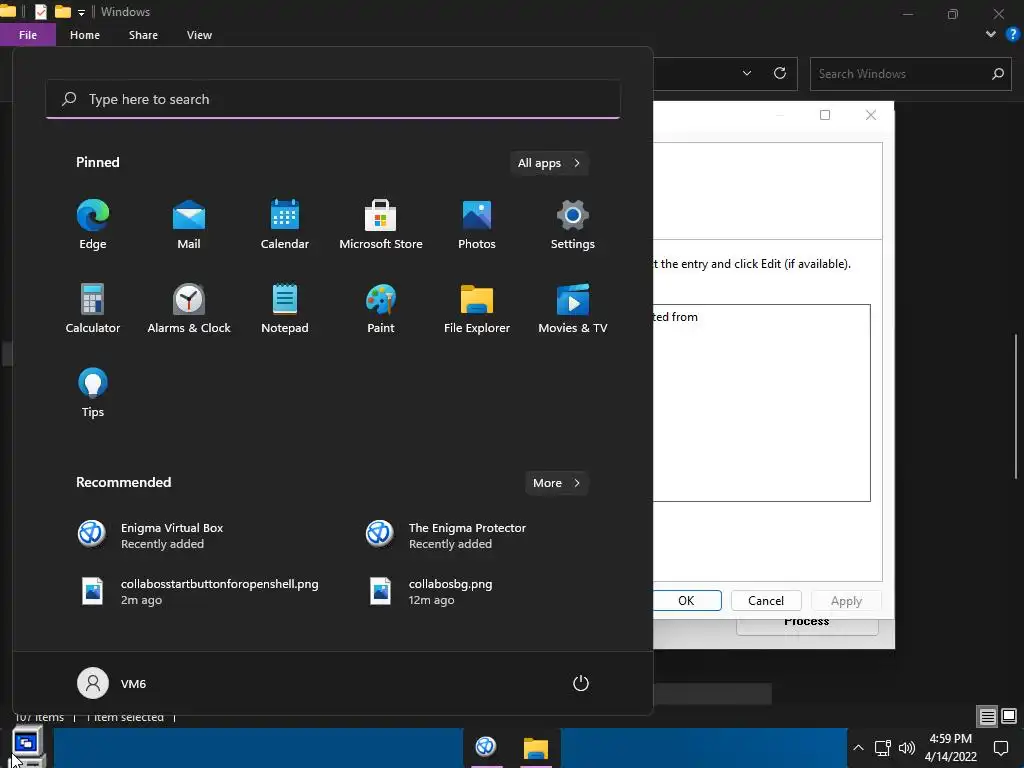This screenshot has width=1024, height=768.
Task: Click the power button in Start menu
Action: [581, 683]
